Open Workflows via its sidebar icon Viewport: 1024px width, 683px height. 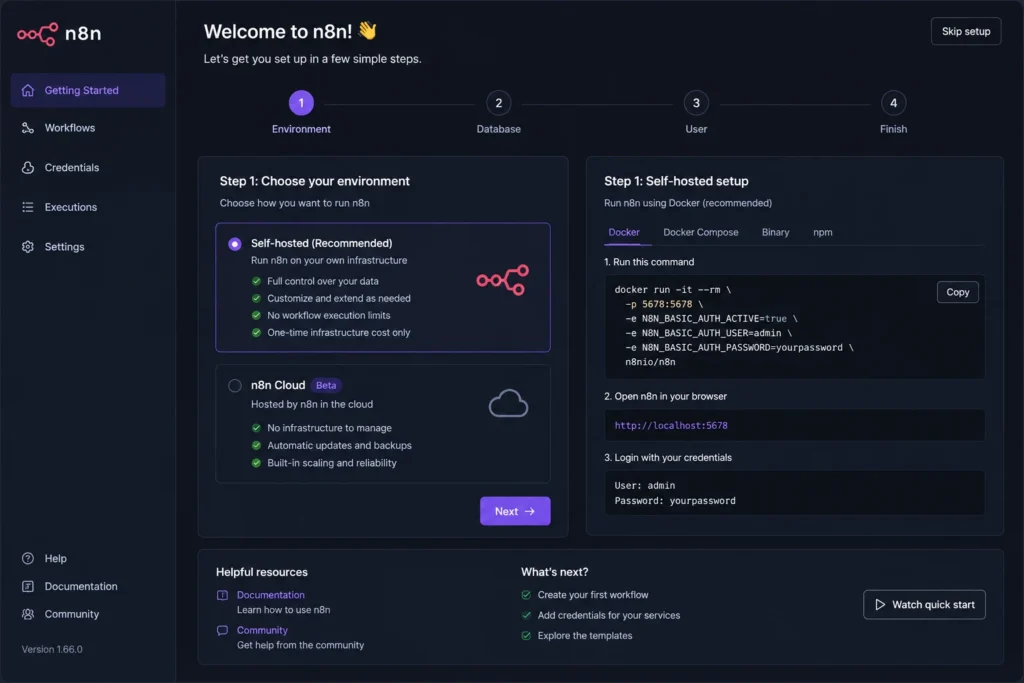(27, 128)
